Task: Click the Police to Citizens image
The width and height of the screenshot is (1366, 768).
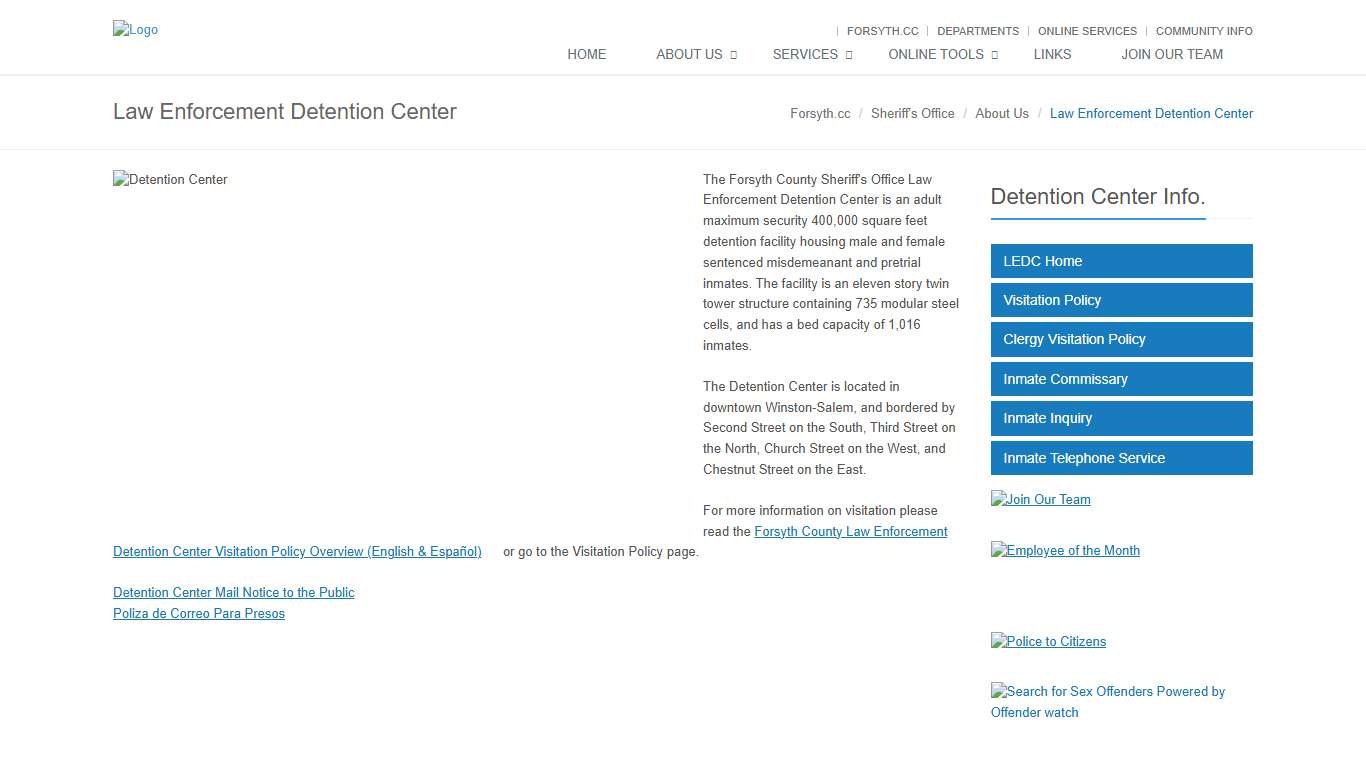Action: (x=1048, y=641)
